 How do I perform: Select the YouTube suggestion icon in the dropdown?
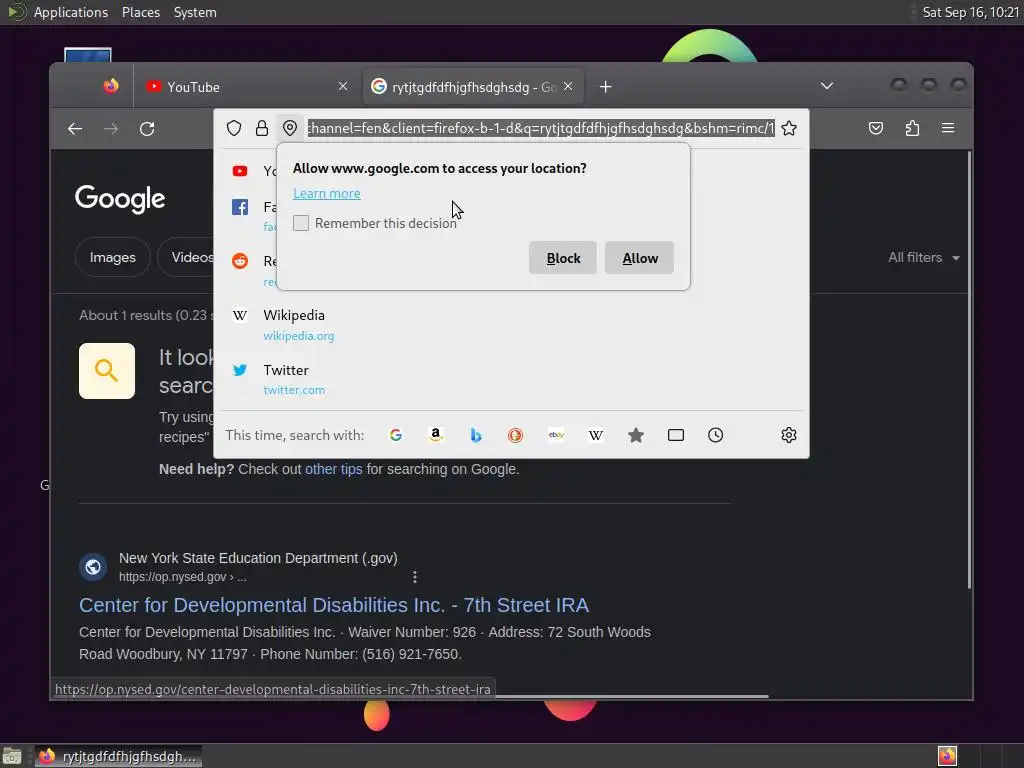(x=240, y=171)
